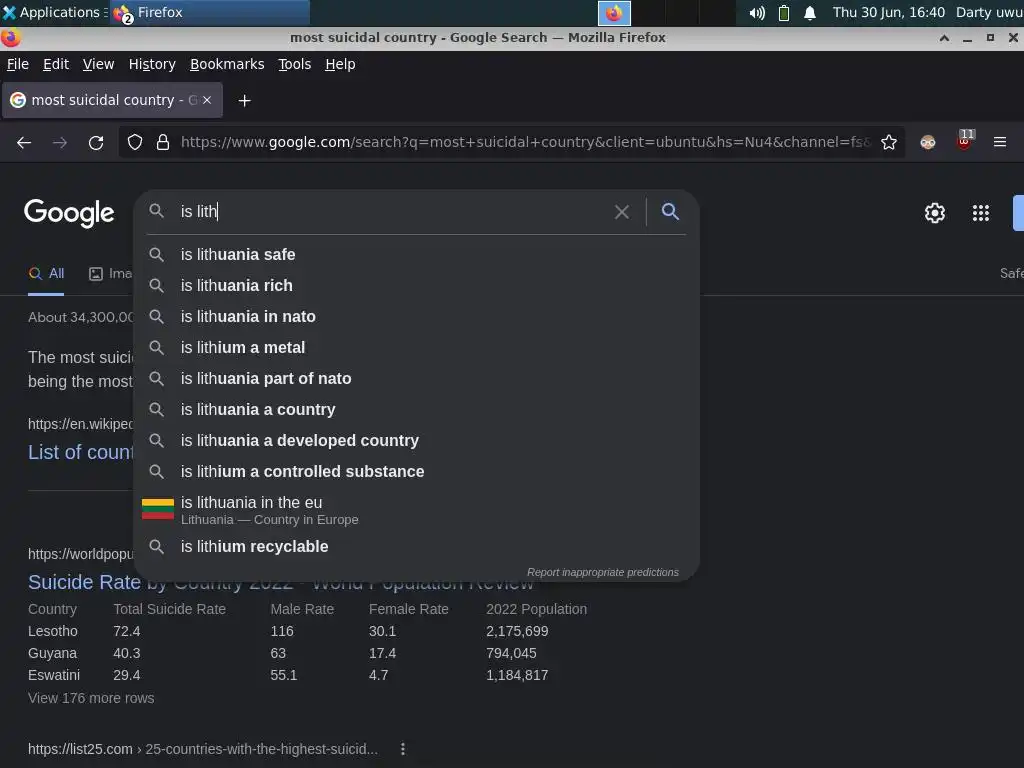
Task: Open the list25.com result URL
Action: pyautogui.click(x=202, y=749)
